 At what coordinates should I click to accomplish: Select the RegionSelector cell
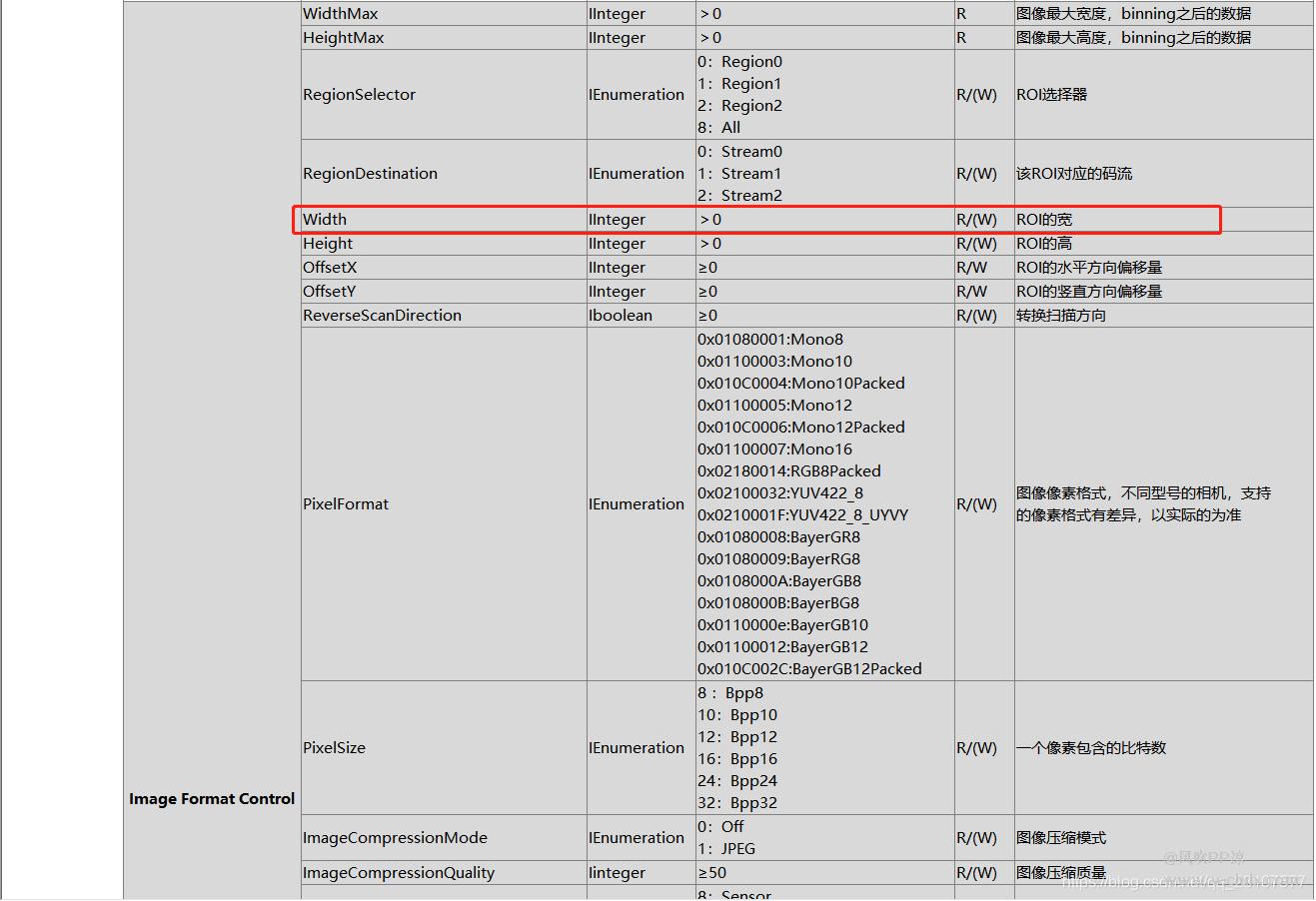pyautogui.click(x=359, y=95)
